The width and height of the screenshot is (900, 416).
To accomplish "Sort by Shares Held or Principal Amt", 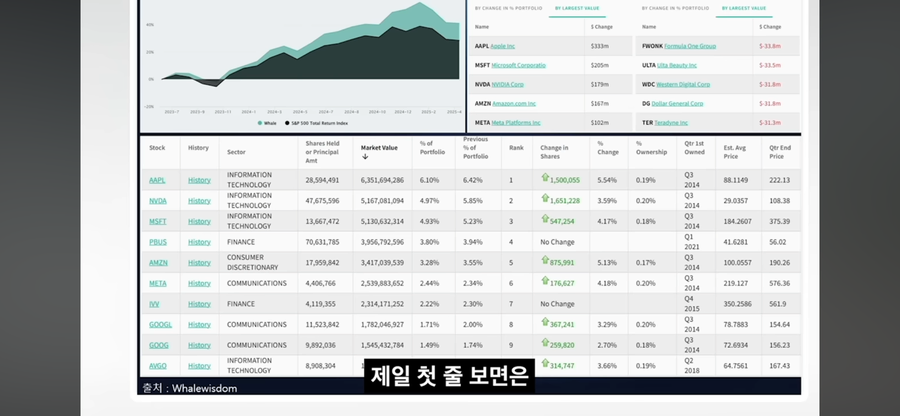I will coord(323,152).
